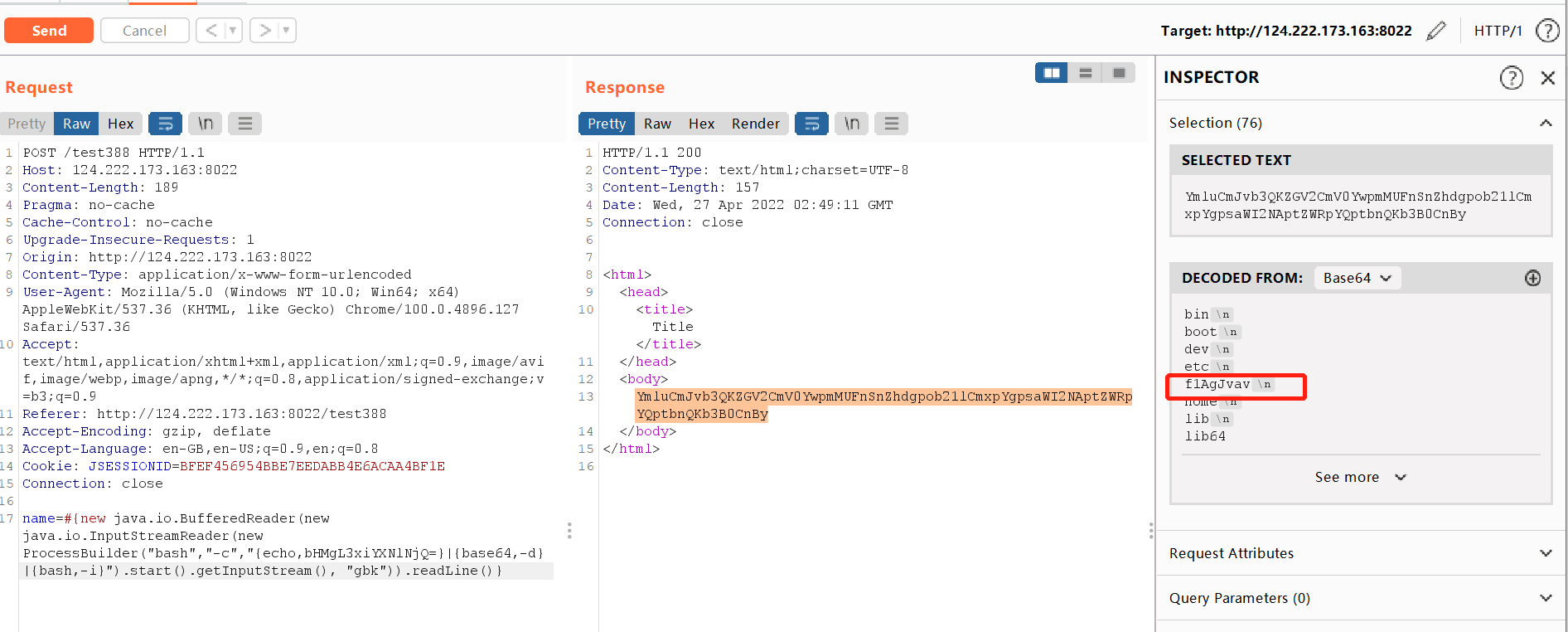Click decoded entry 'etc'
1568x632 pixels.
click(x=1196, y=367)
